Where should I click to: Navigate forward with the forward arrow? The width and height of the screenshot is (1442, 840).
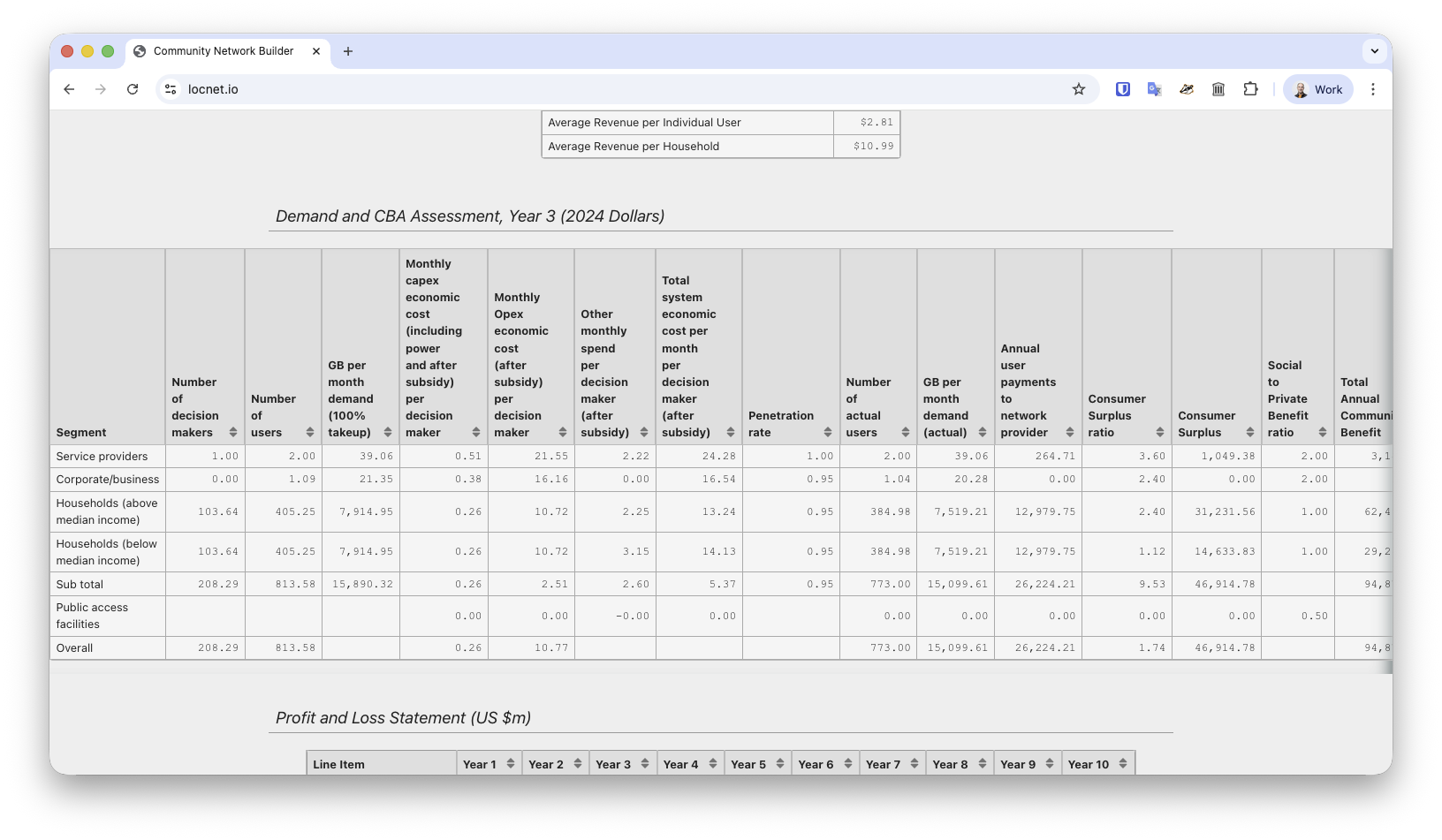(x=101, y=89)
